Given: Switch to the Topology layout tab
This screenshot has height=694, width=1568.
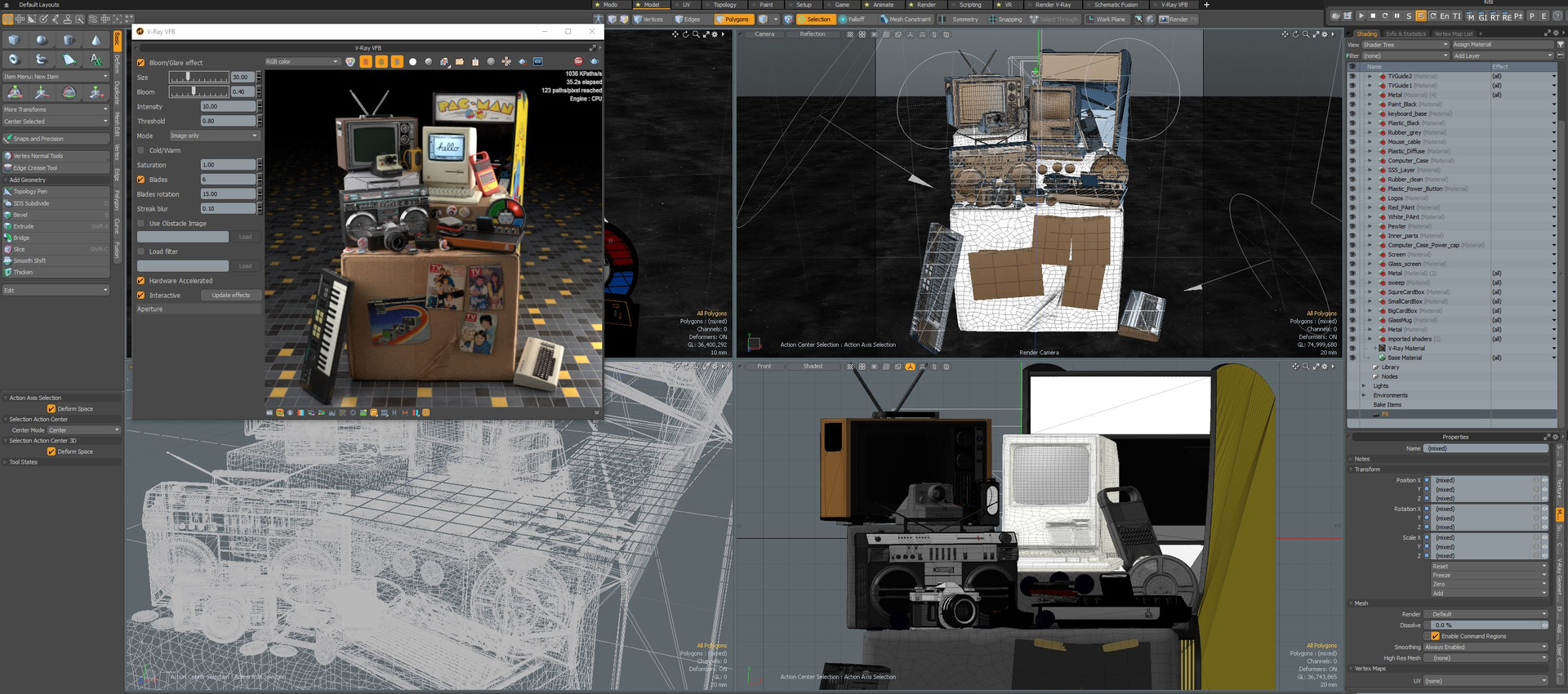Looking at the screenshot, I should tap(724, 5).
